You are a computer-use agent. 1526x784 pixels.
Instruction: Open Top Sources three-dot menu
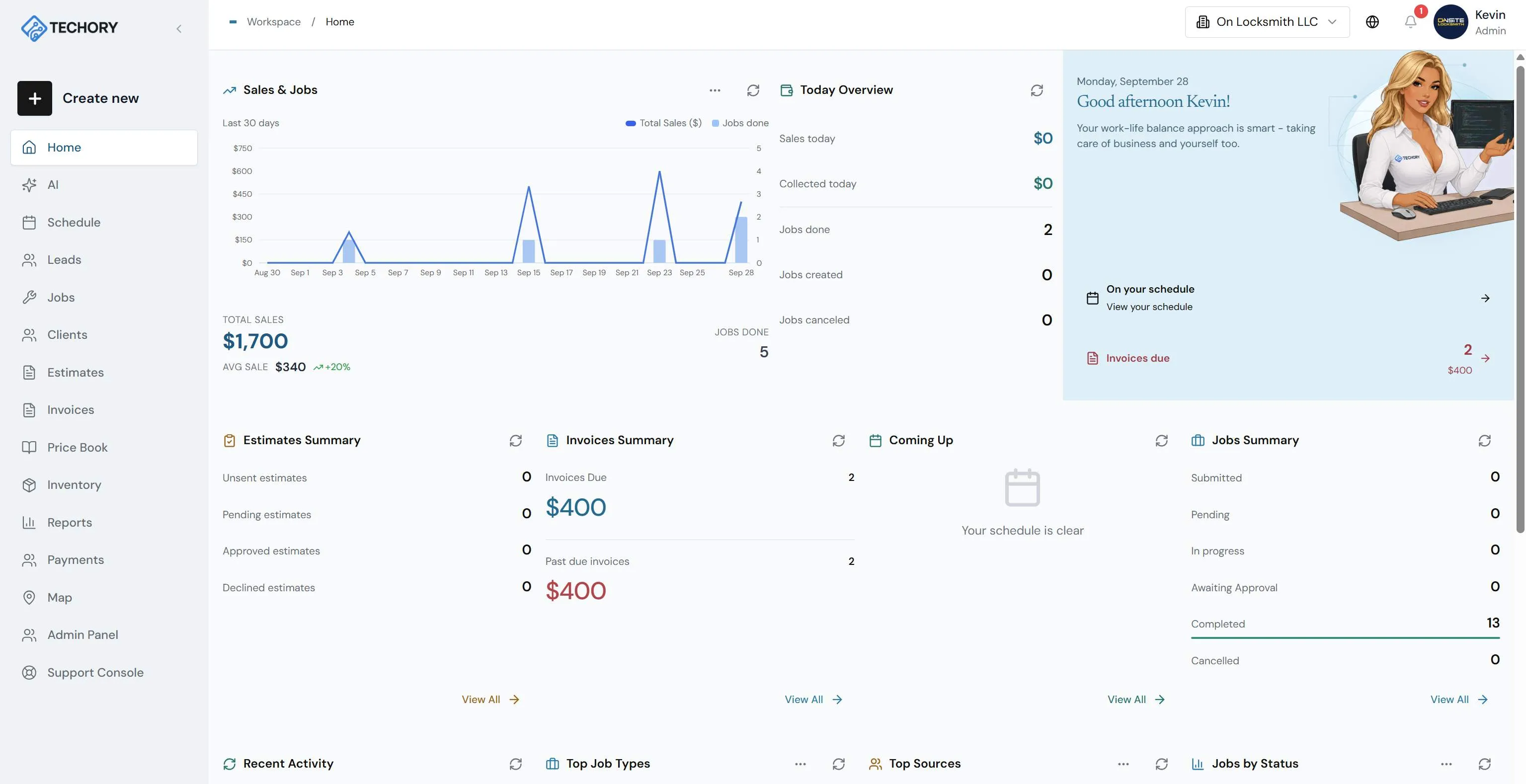[1123, 764]
